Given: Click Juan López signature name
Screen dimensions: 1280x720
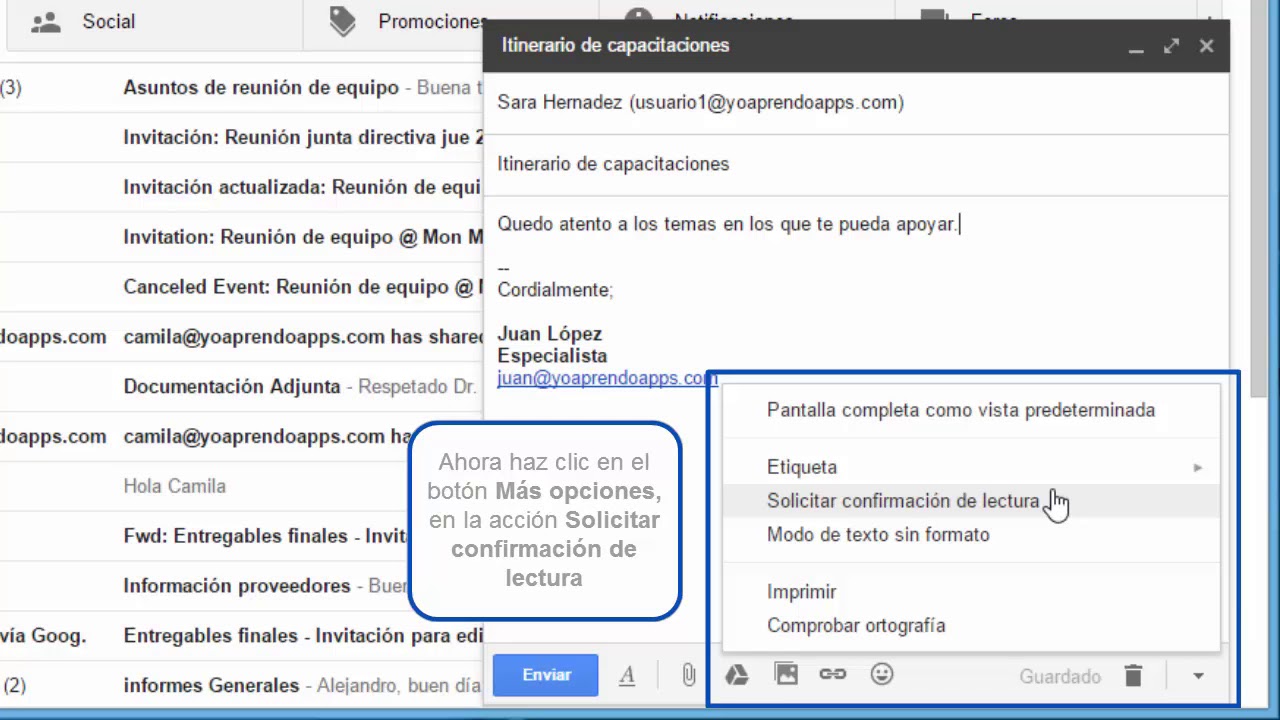Looking at the screenshot, I should click(x=549, y=334).
